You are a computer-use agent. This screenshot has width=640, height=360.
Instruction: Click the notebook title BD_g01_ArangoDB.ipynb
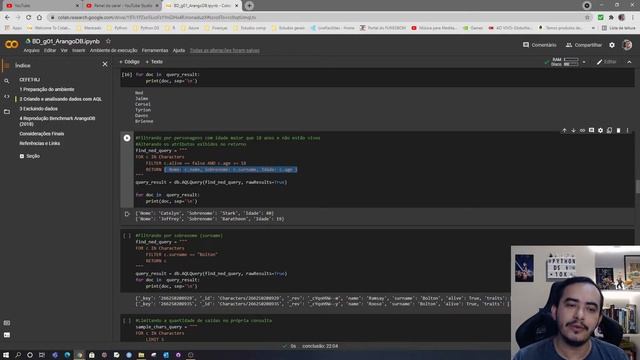click(66, 41)
